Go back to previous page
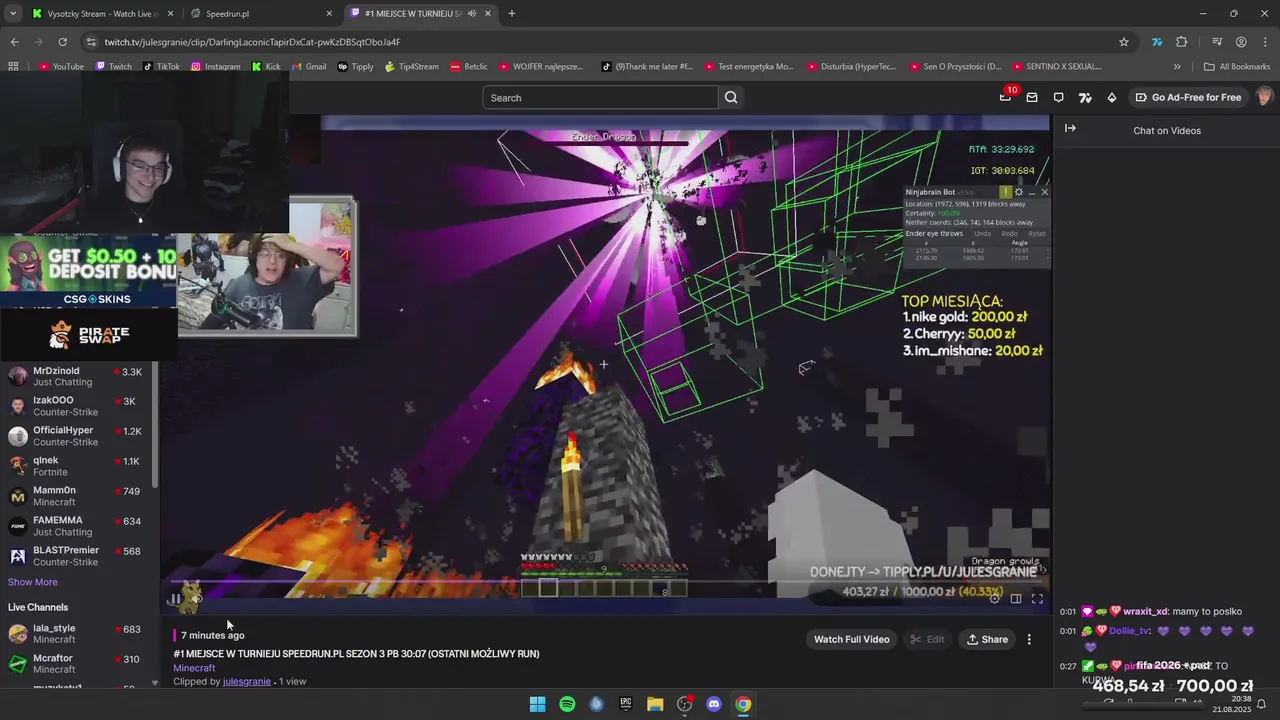Viewport: 1280px width, 720px height. tap(14, 42)
